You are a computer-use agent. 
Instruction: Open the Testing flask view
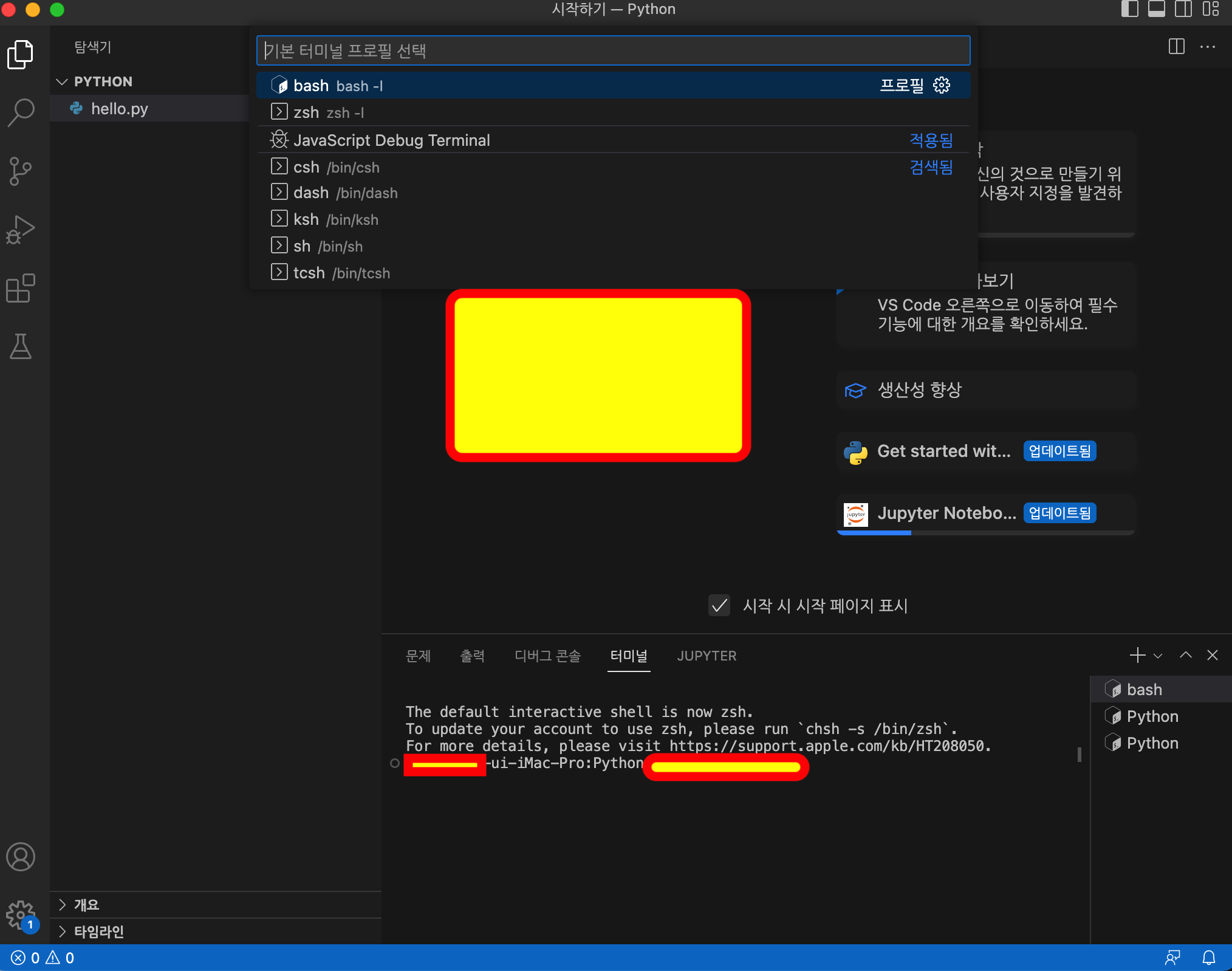21,346
